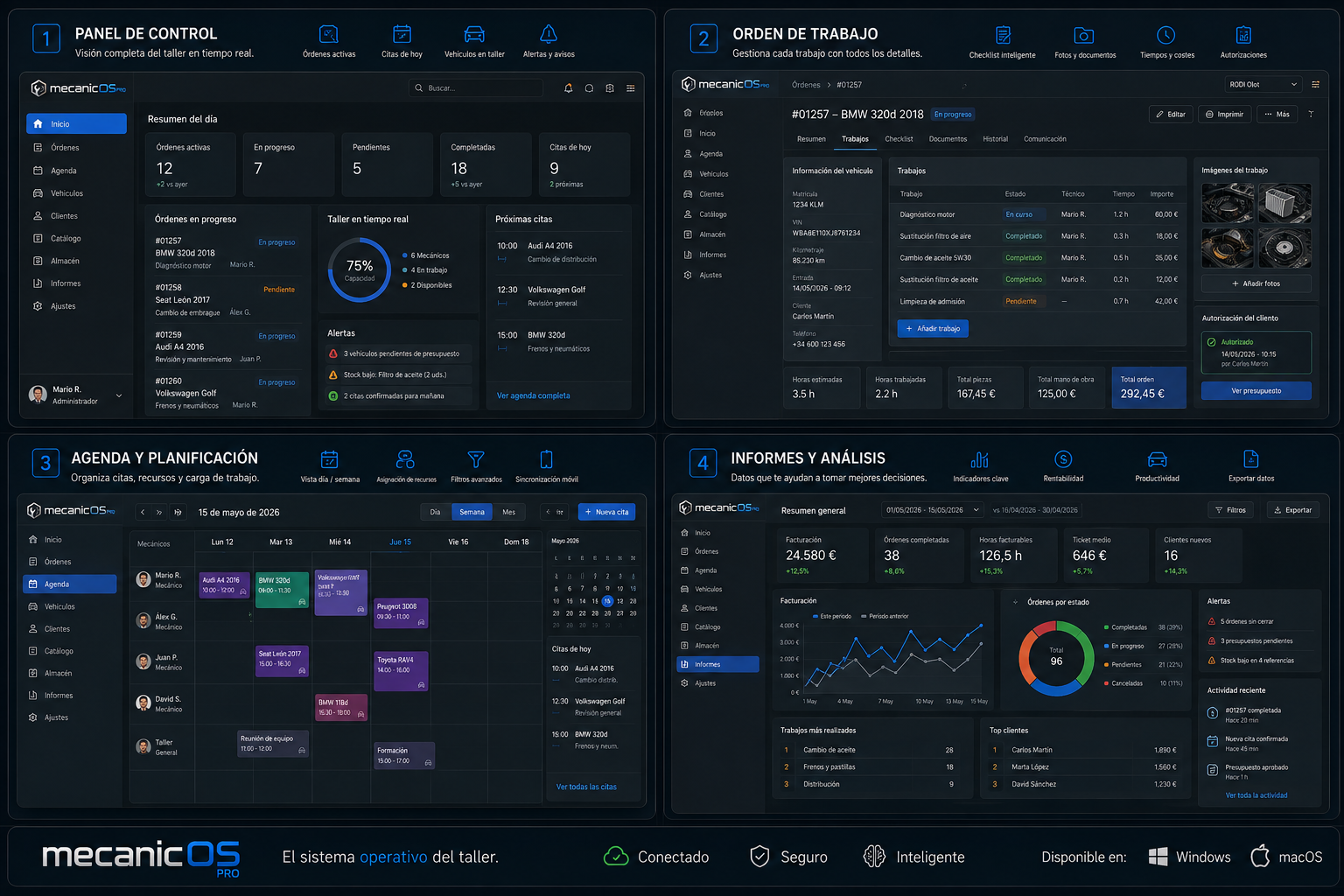Click the Asignación de recursos icon
Viewport: 1344px width, 896px height.
coord(405,459)
